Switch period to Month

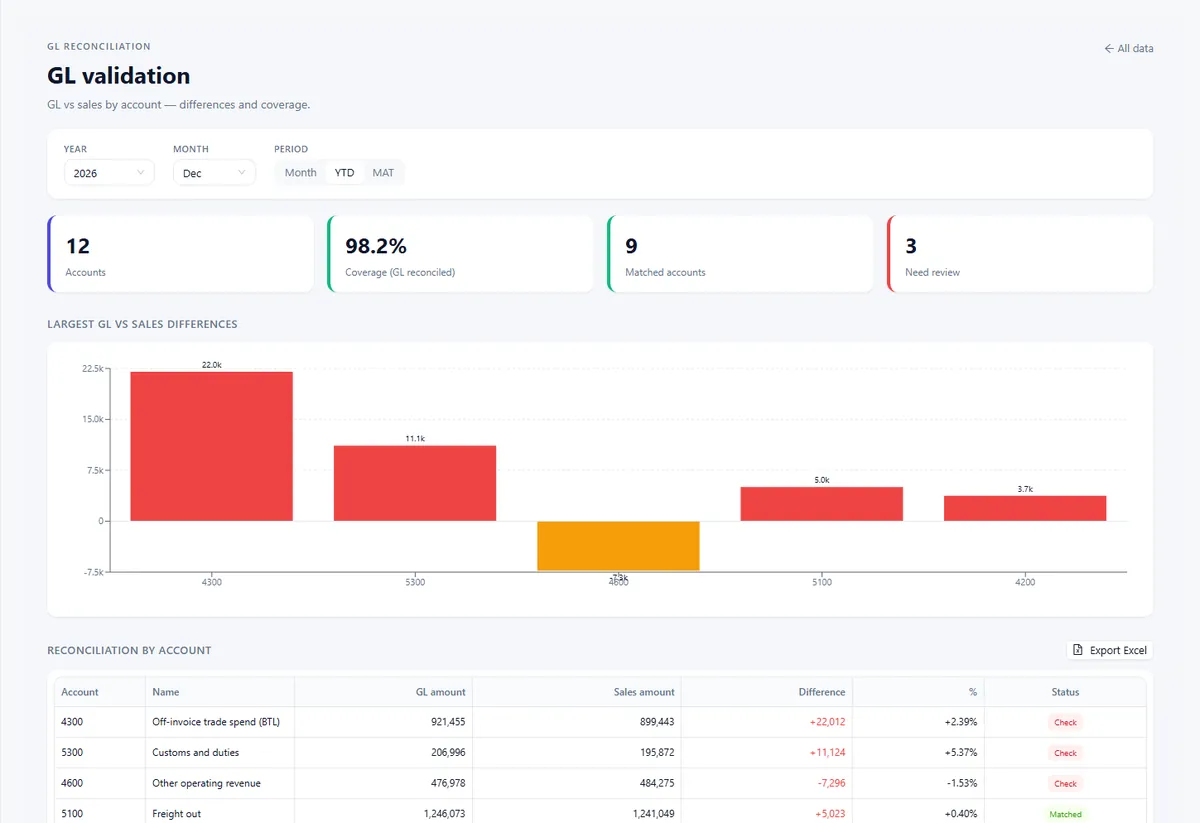click(x=300, y=173)
